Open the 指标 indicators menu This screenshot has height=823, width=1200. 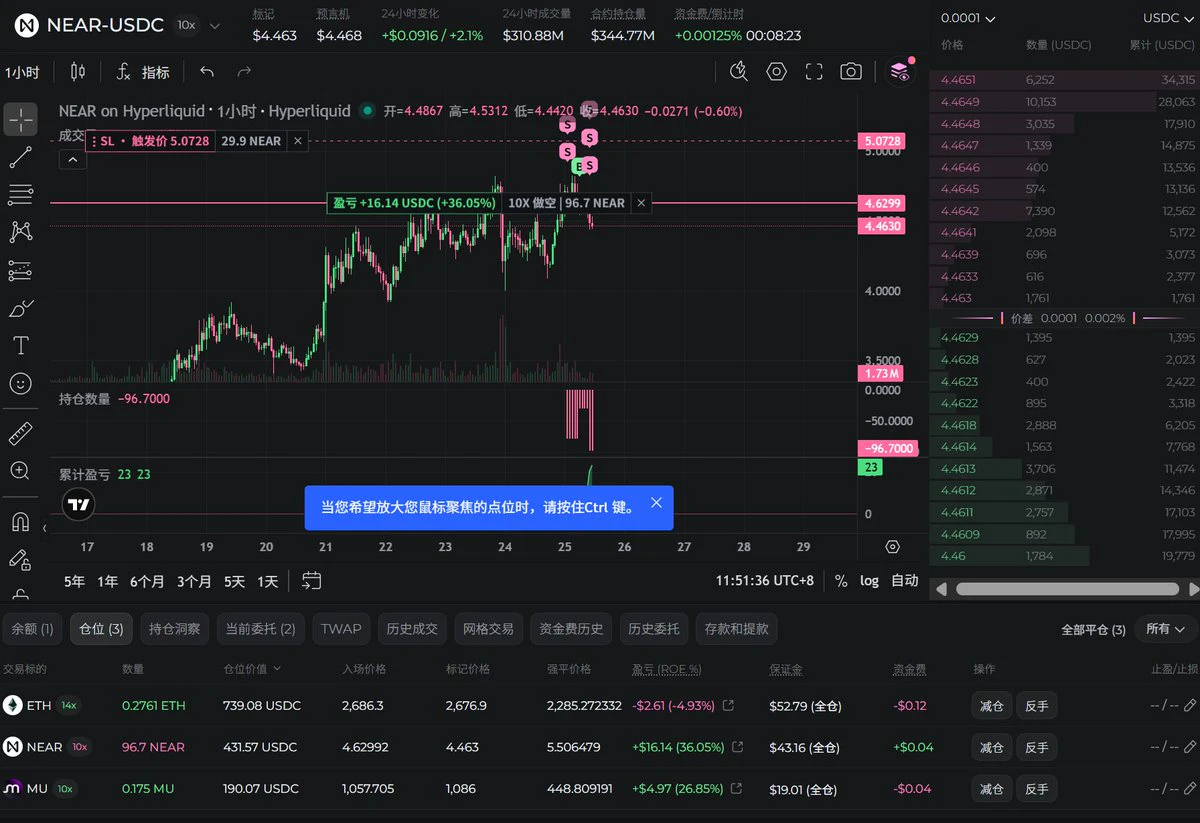click(142, 72)
